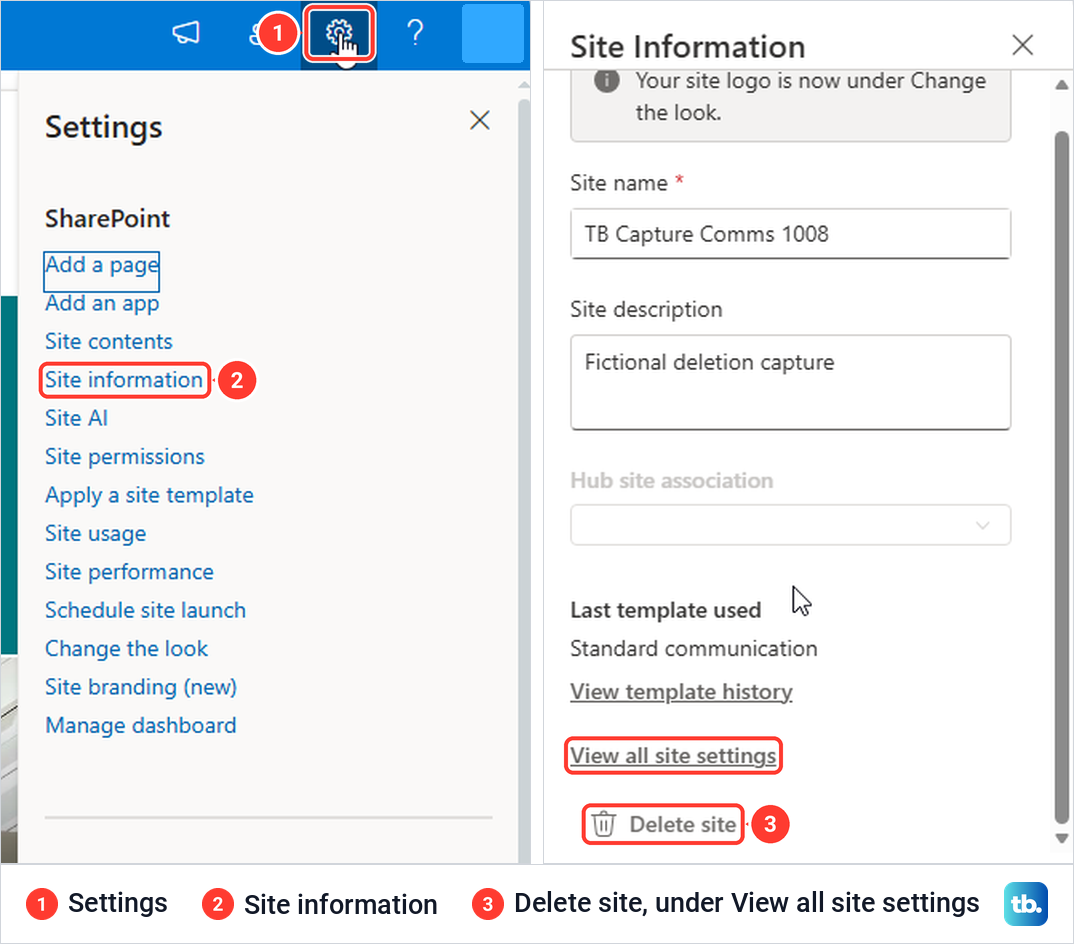Click the SharePoint section heading
This screenshot has height=944, width=1074.
pyautogui.click(x=108, y=219)
